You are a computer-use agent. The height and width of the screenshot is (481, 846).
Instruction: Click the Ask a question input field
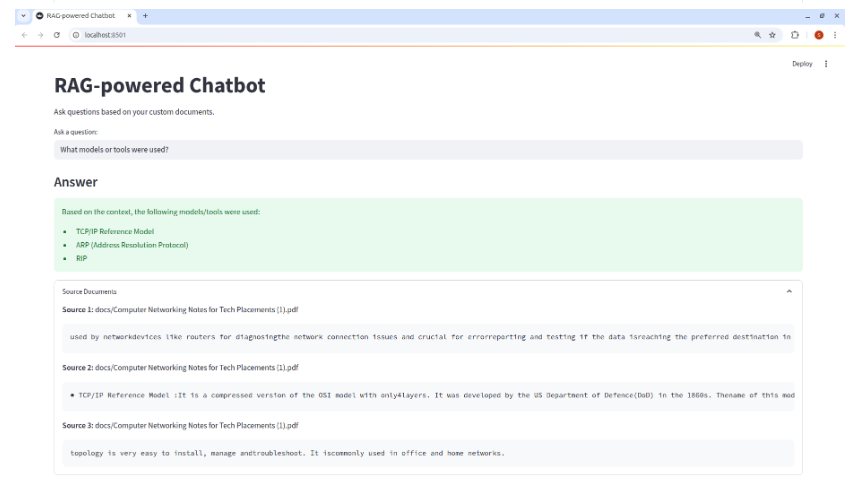pos(428,149)
